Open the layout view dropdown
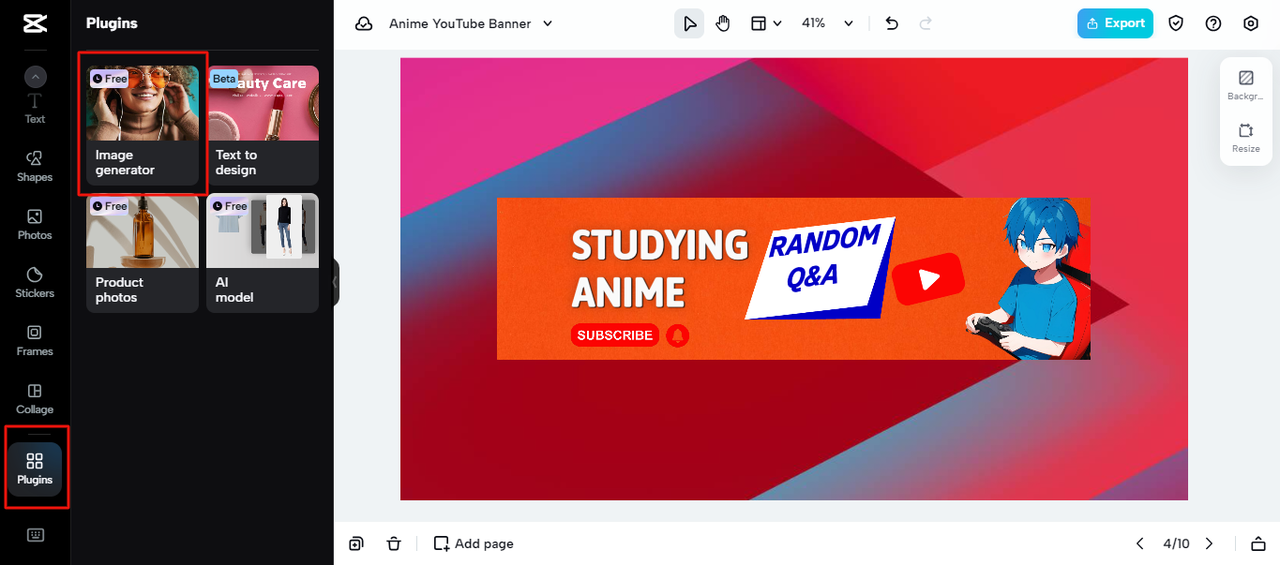This screenshot has width=1280, height=565. click(x=766, y=23)
